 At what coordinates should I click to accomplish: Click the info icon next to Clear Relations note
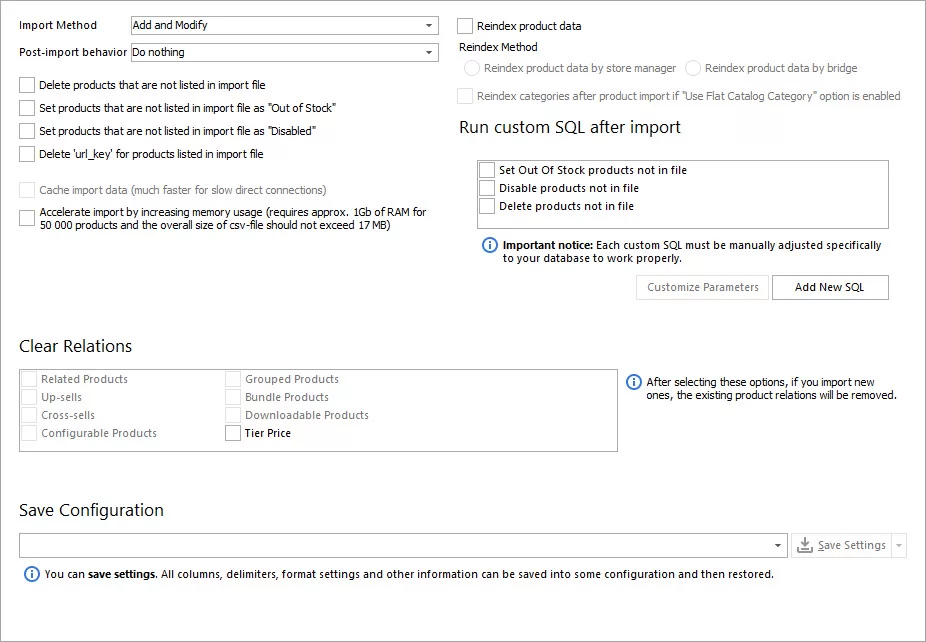[x=633, y=382]
